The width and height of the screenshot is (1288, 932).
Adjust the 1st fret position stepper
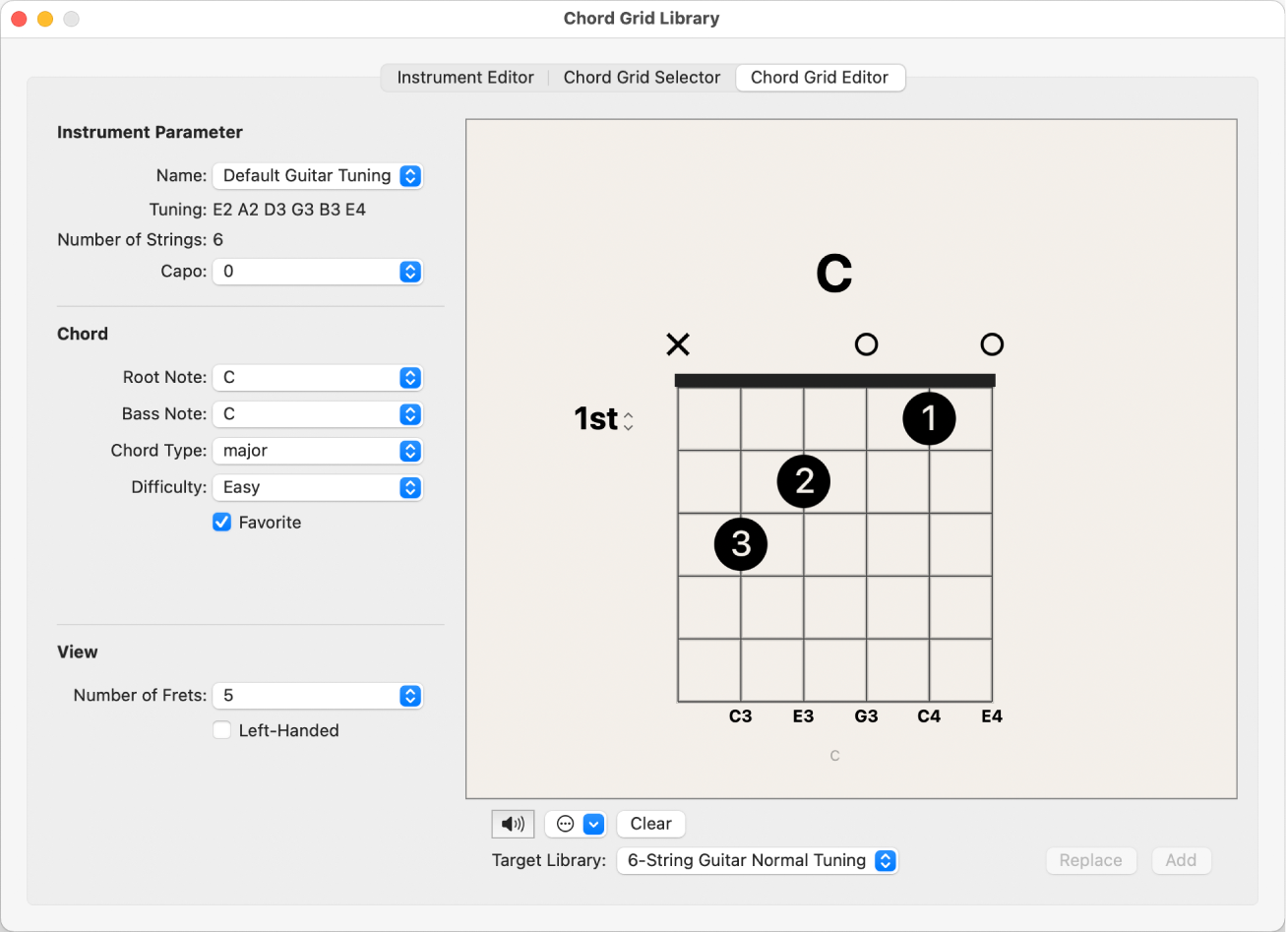point(628,419)
